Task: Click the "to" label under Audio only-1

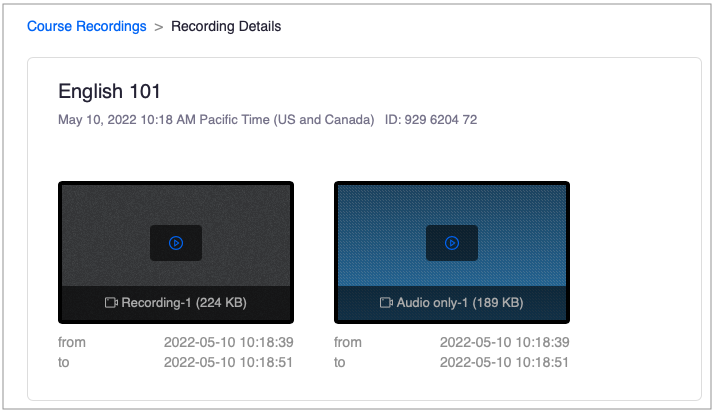Action: (340, 362)
